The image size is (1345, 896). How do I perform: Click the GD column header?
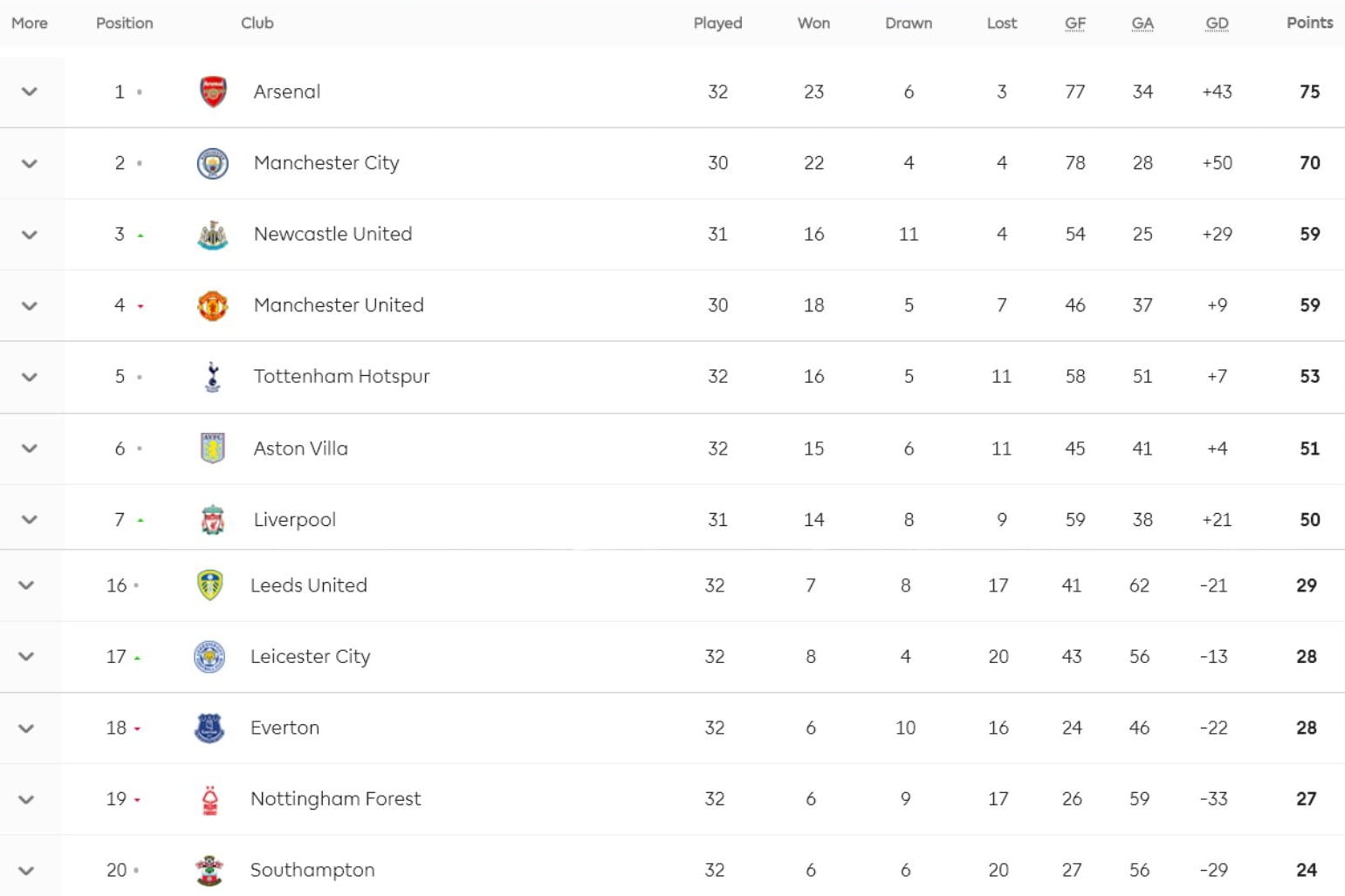pos(1217,24)
